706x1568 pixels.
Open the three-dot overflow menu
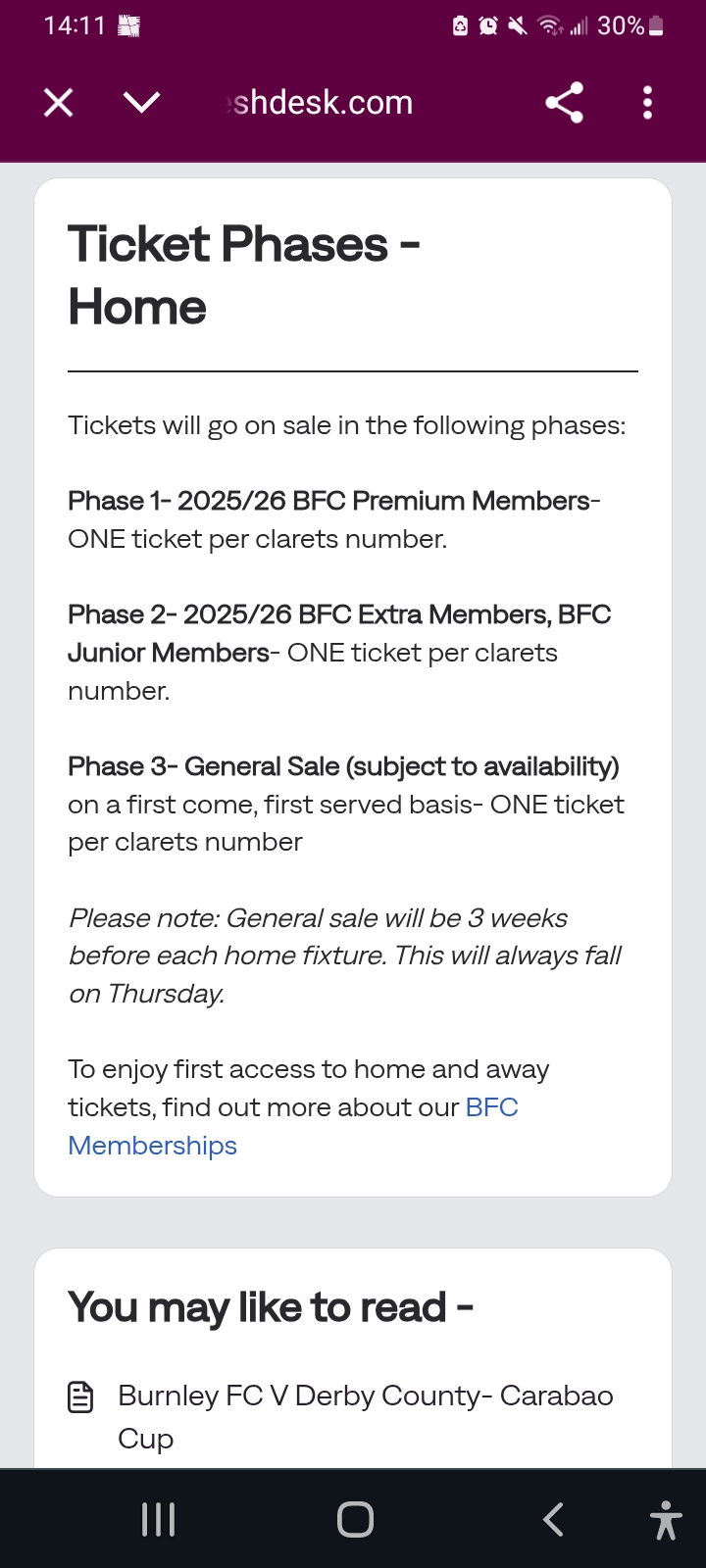[647, 102]
